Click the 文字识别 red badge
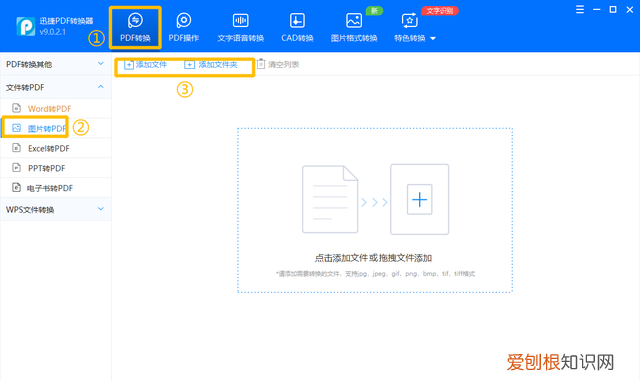The image size is (640, 381). [440, 11]
